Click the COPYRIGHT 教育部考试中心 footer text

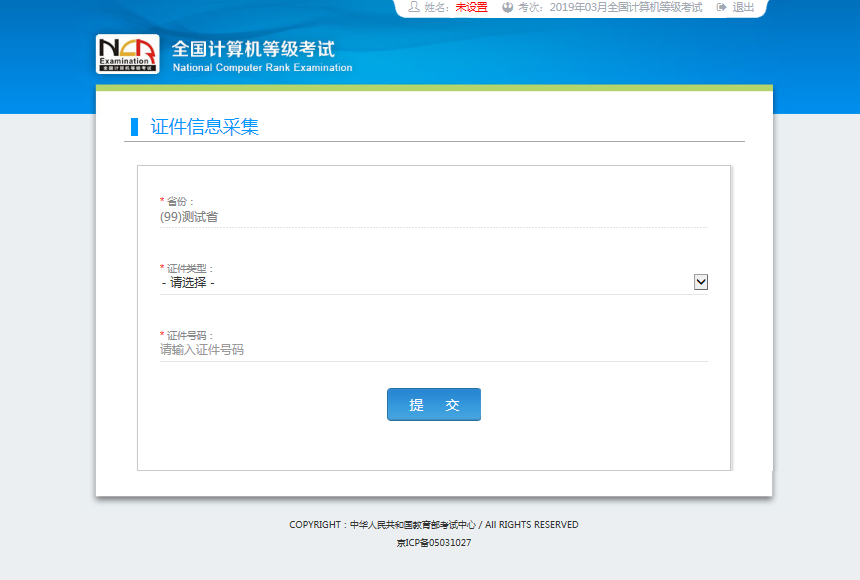point(433,525)
